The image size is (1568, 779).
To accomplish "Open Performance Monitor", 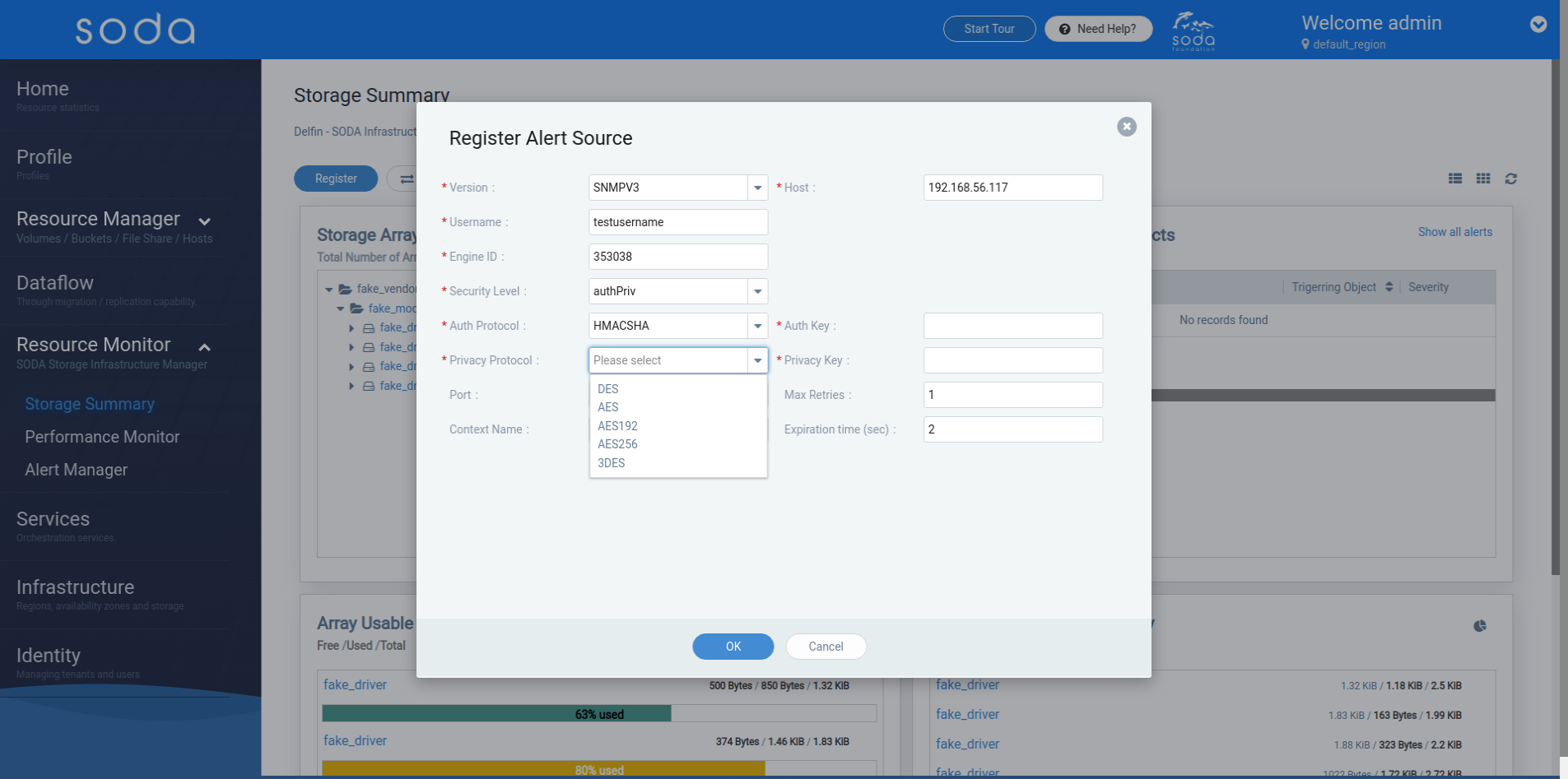I will 102,437.
